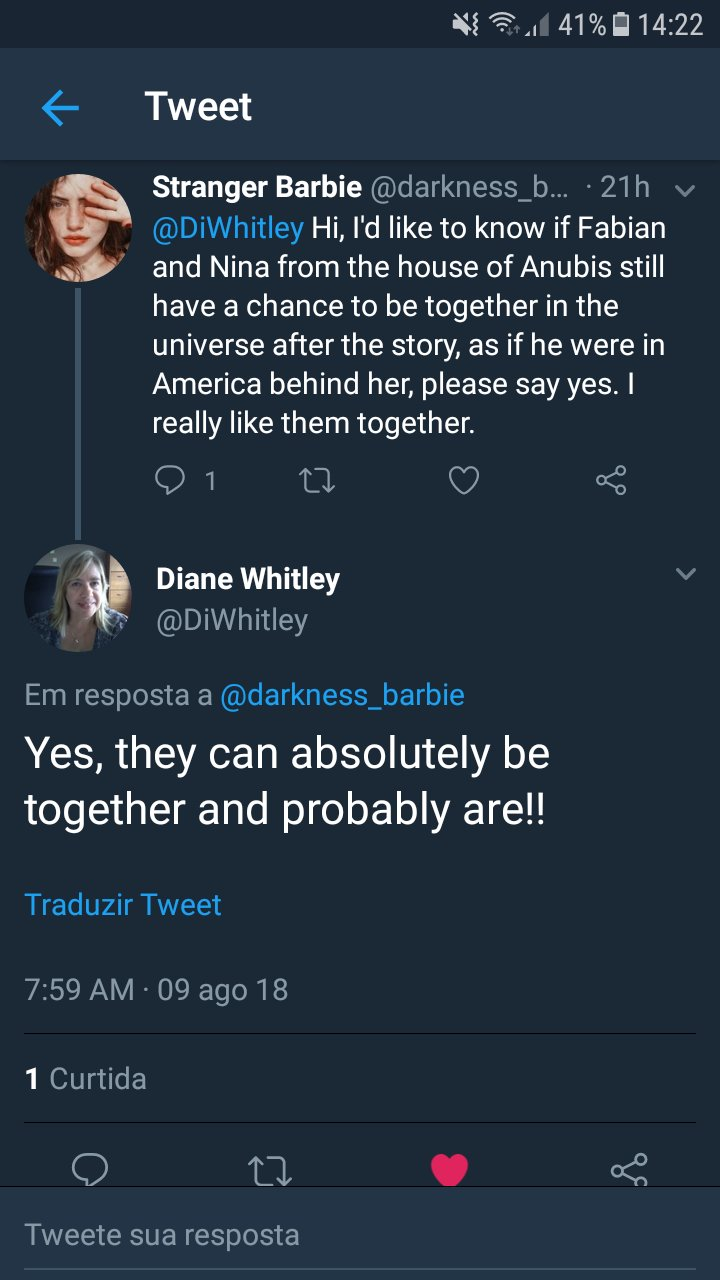Open options chevron on Diane Whitley's tweet
The width and height of the screenshot is (720, 1280).
[x=685, y=574]
